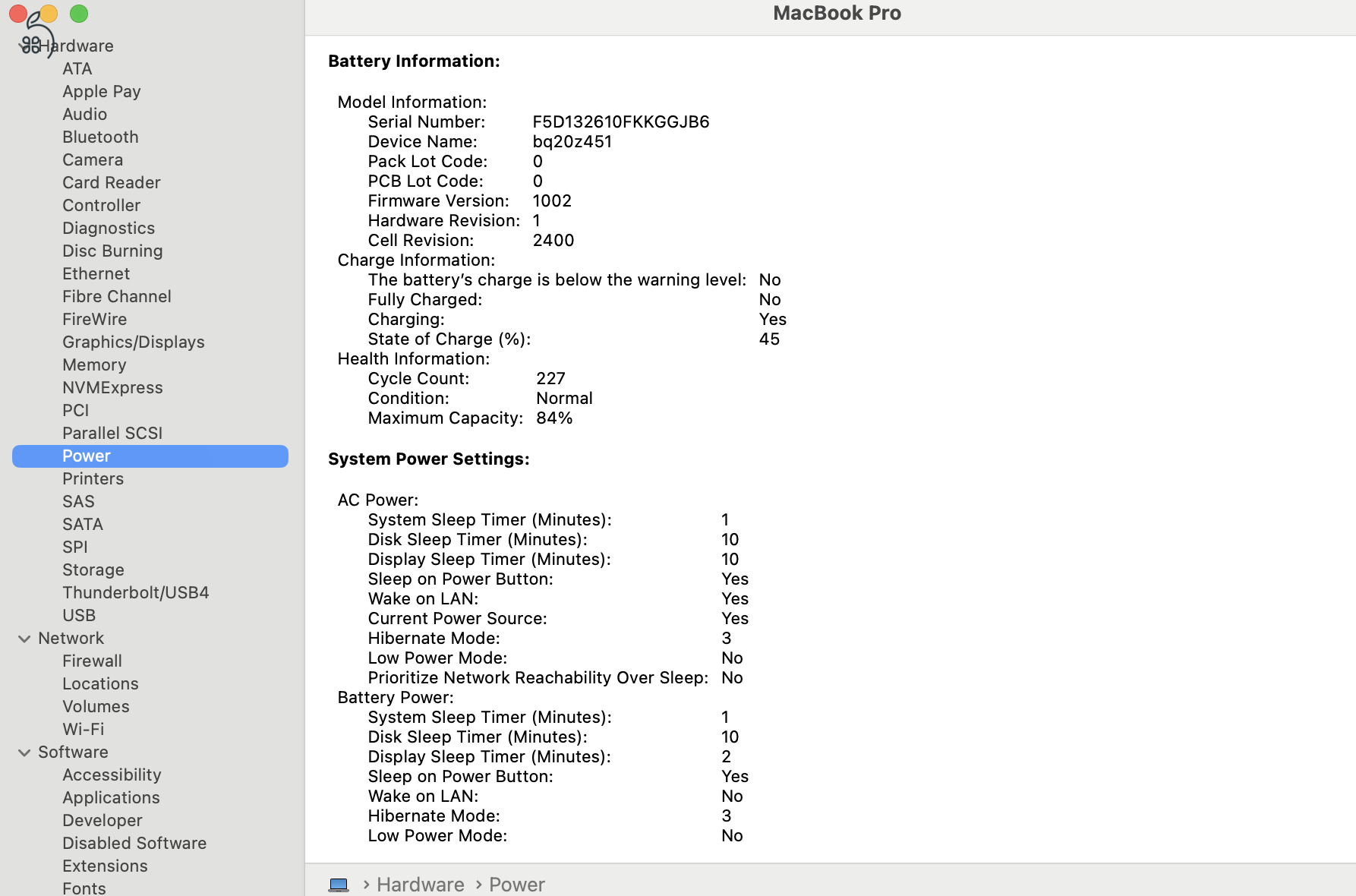Open Diagnostics in the sidebar

109,229
